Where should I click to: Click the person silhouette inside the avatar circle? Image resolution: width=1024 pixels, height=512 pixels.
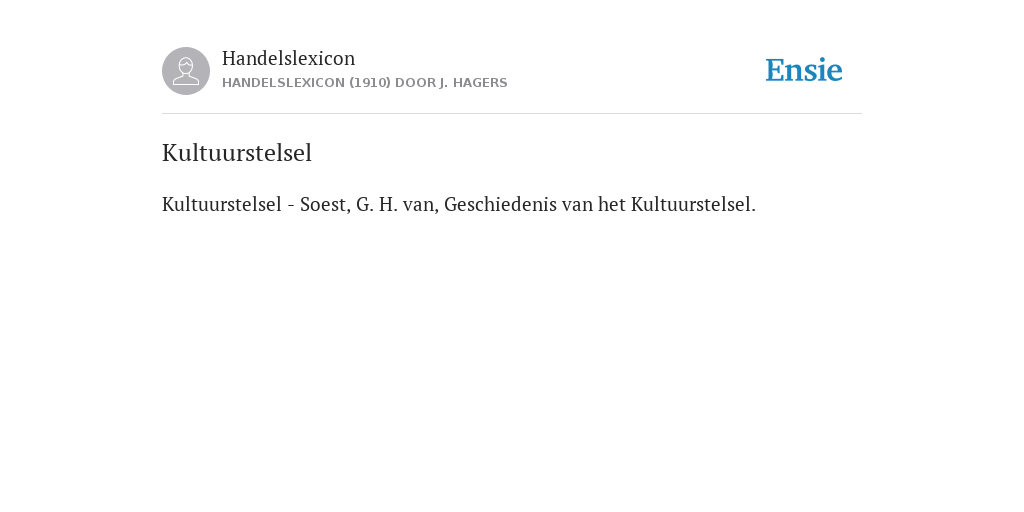coord(186,71)
